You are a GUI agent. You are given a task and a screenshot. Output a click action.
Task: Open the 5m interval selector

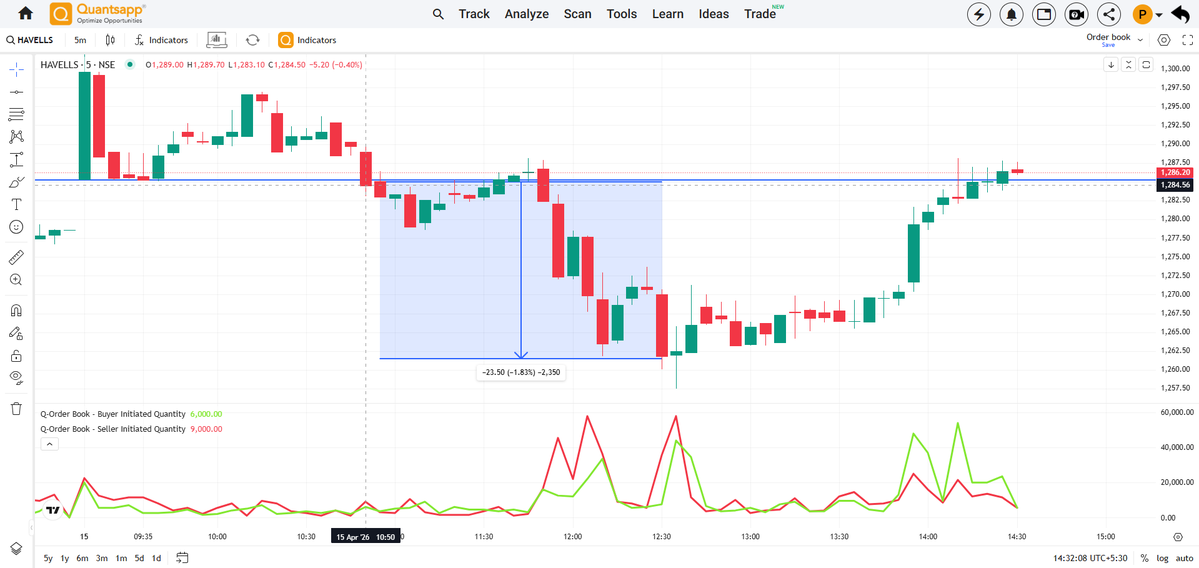pyautogui.click(x=80, y=40)
